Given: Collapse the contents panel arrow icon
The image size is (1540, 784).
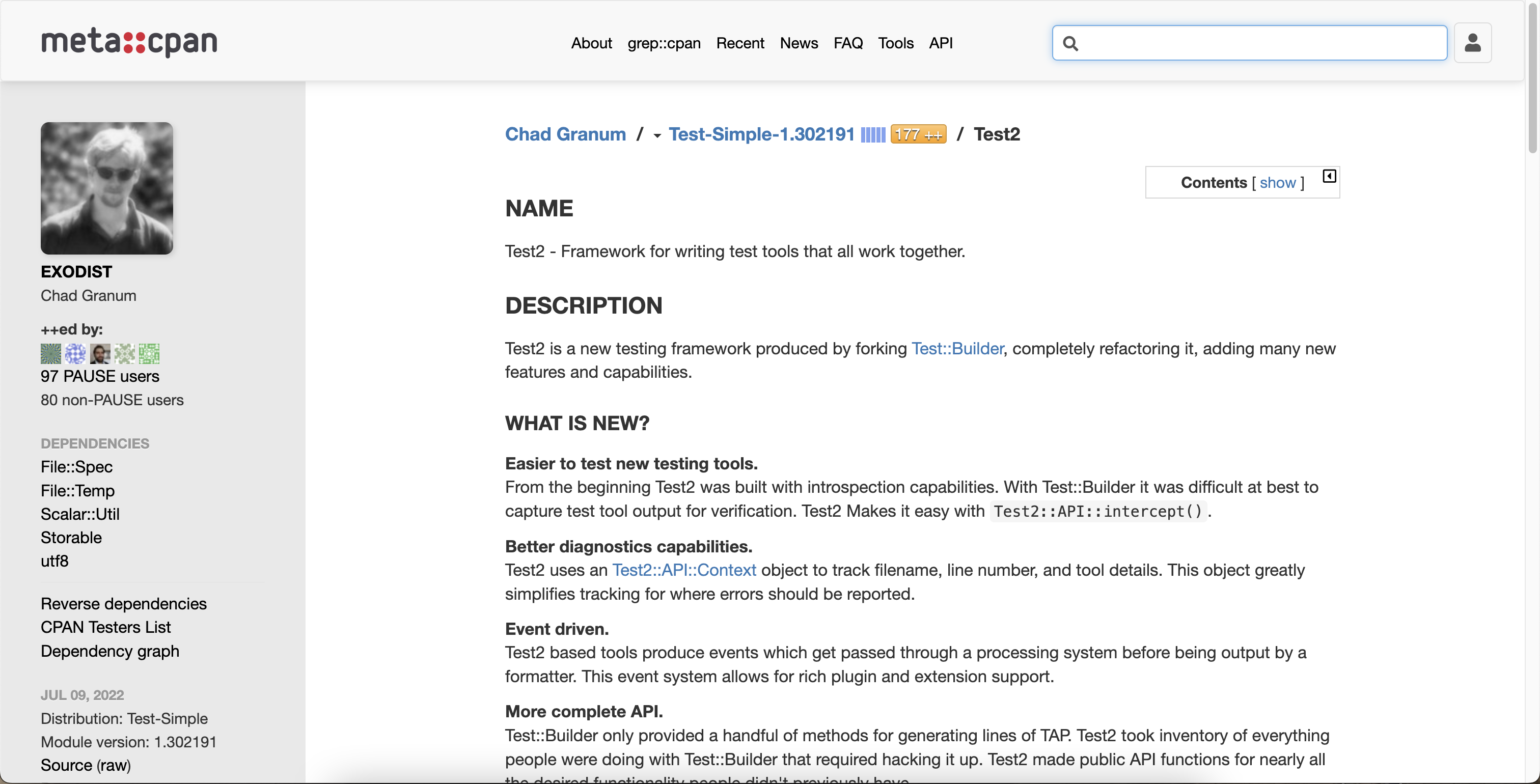Looking at the screenshot, I should click(x=1329, y=176).
